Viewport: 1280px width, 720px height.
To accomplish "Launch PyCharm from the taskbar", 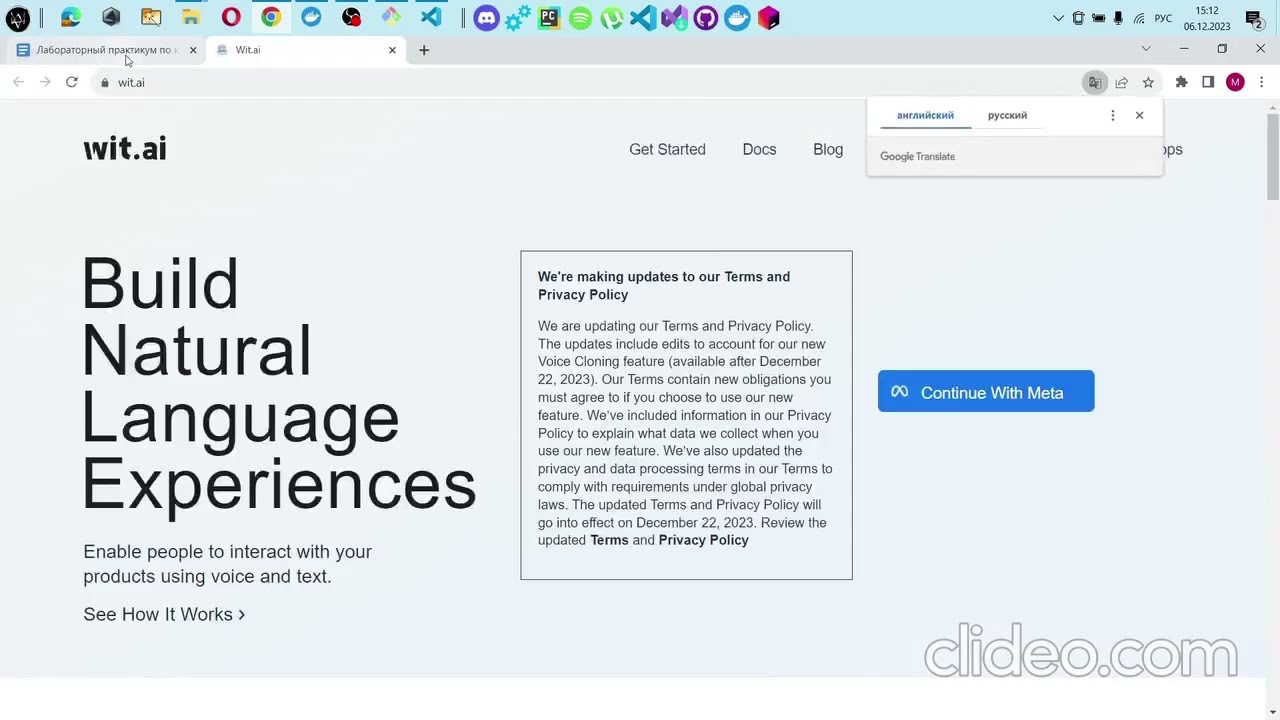I will coord(549,17).
